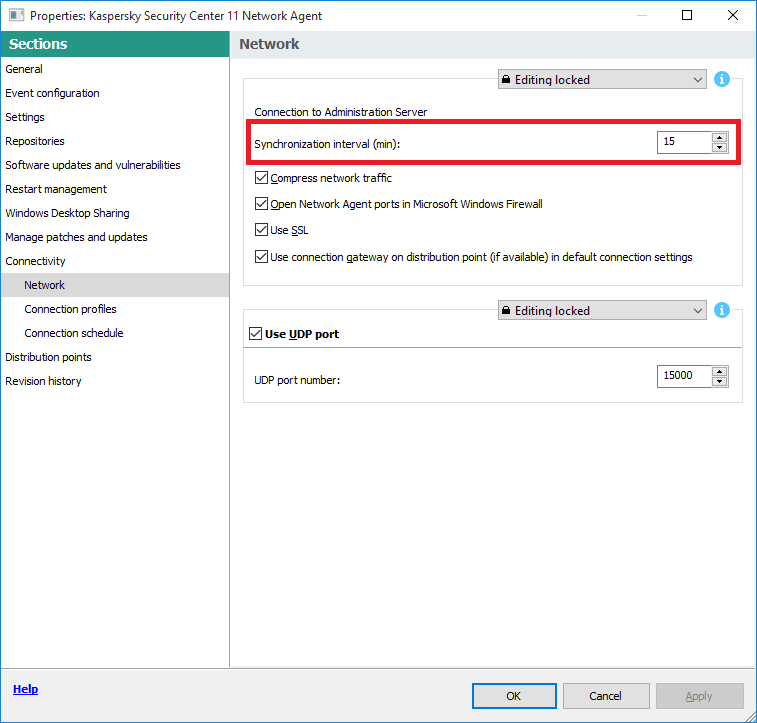Click the Apply button
The height and width of the screenshot is (723, 757).
pos(699,696)
